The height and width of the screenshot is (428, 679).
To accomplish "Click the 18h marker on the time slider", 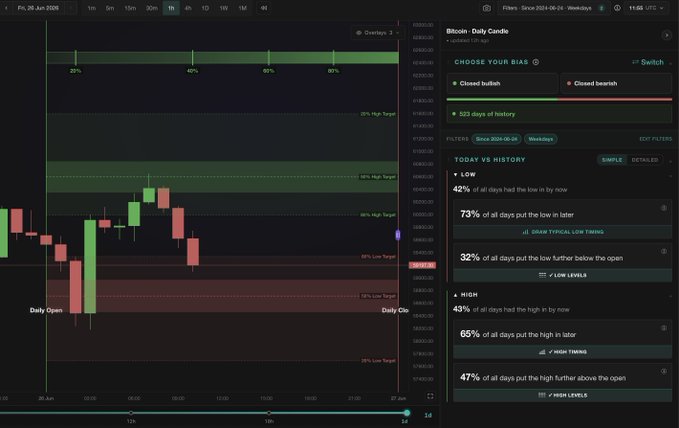I will (x=269, y=413).
